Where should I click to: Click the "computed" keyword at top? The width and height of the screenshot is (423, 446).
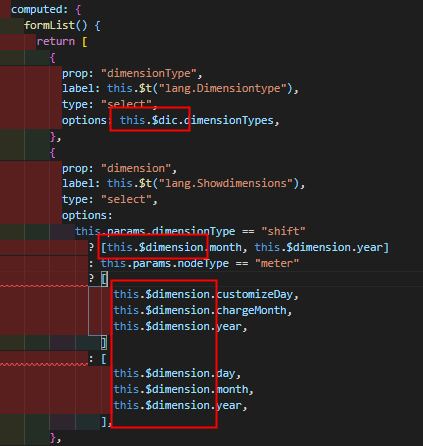36,10
